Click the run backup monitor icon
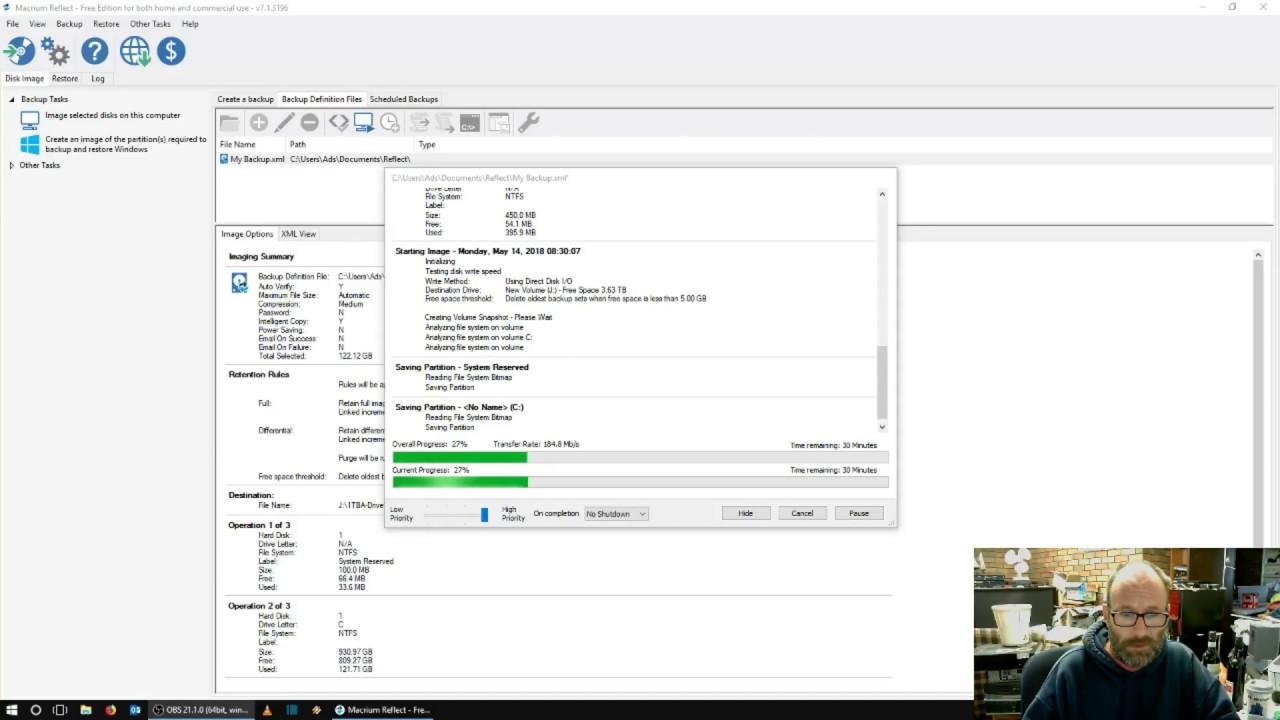The image size is (1280, 720). pos(364,123)
